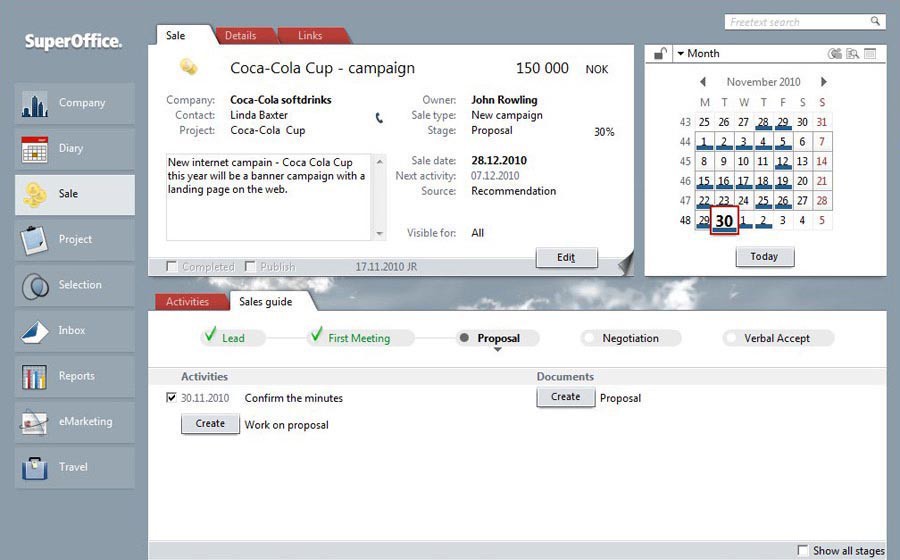Switch to the Links tab

[x=310, y=36]
